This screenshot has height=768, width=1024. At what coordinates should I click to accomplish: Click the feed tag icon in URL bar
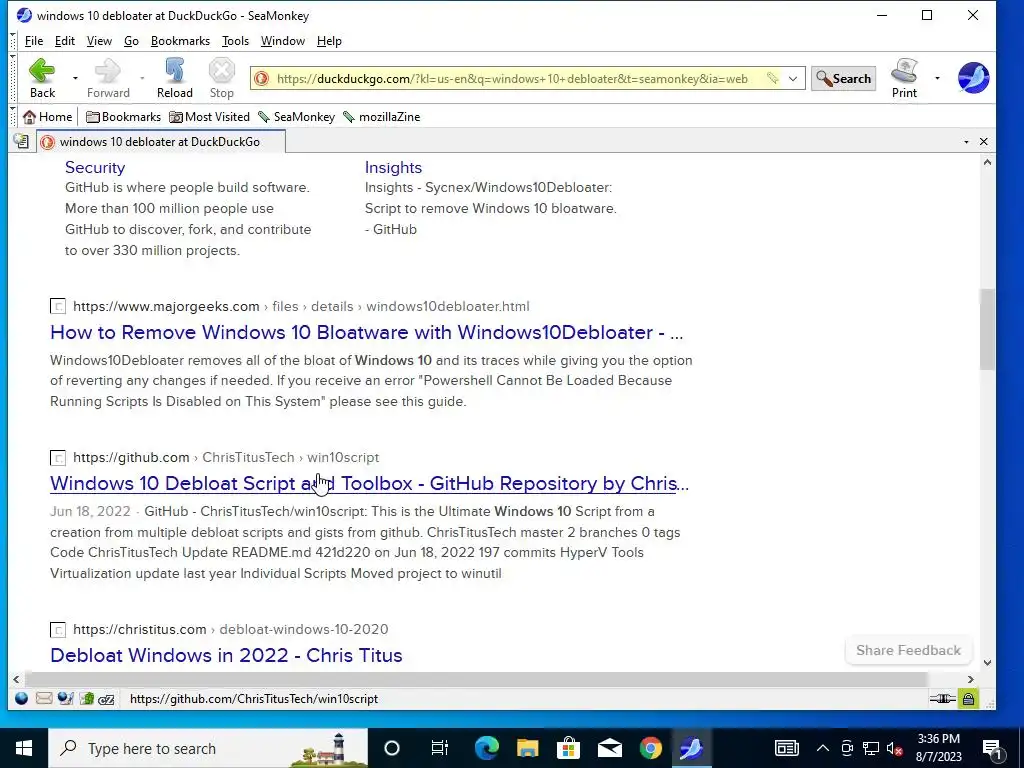[772, 78]
